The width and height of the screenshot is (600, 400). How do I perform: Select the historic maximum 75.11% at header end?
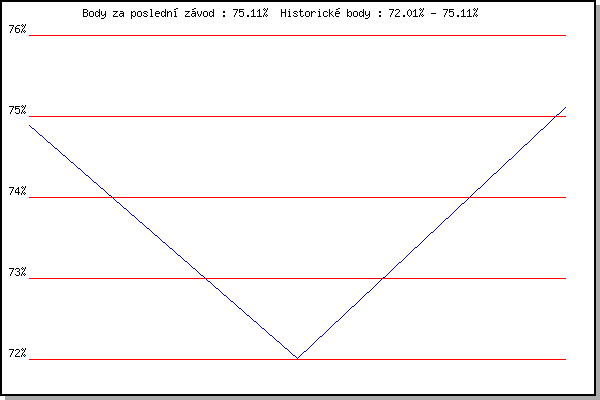pos(458,13)
